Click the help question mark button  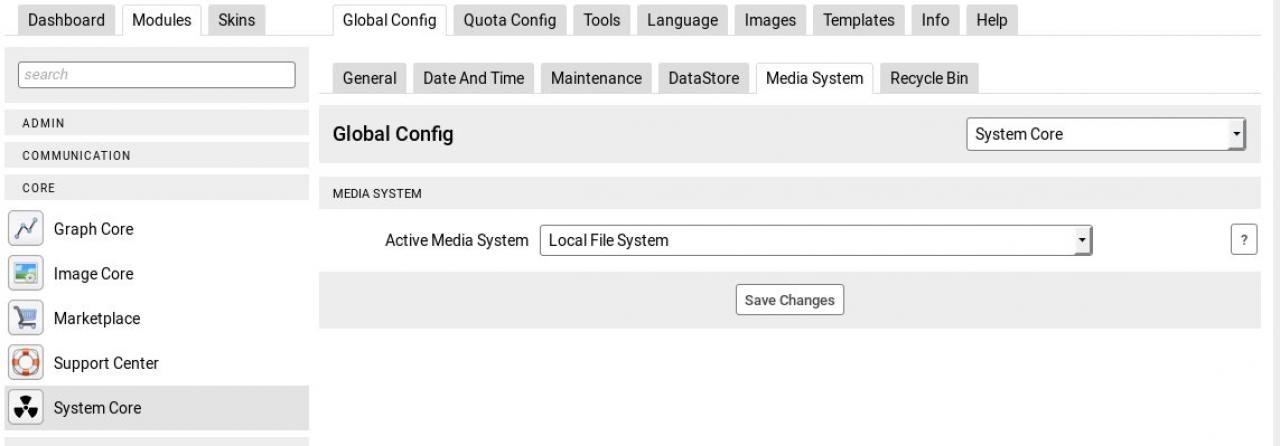1243,241
